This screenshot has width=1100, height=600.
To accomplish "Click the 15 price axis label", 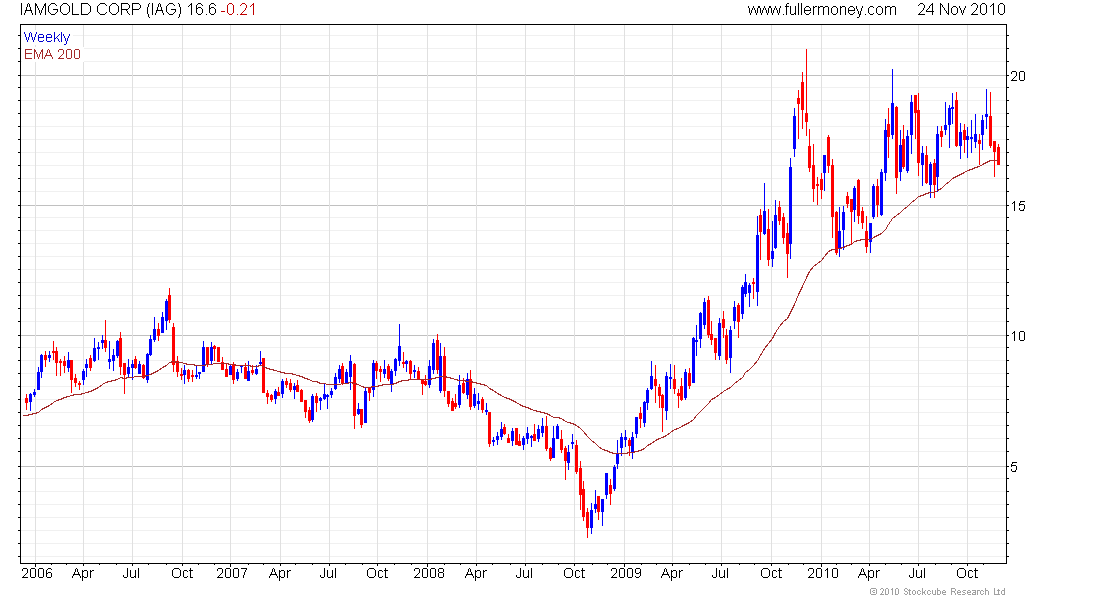I will [1017, 206].
